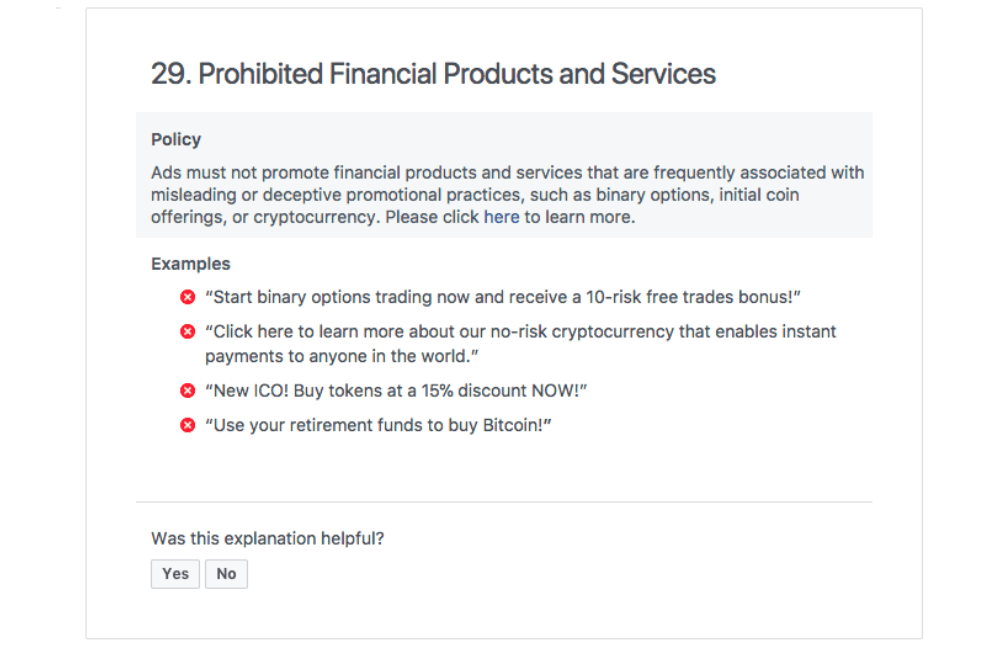1000x650 pixels.
Task: Click No under the helpfulness question
Action: point(226,573)
